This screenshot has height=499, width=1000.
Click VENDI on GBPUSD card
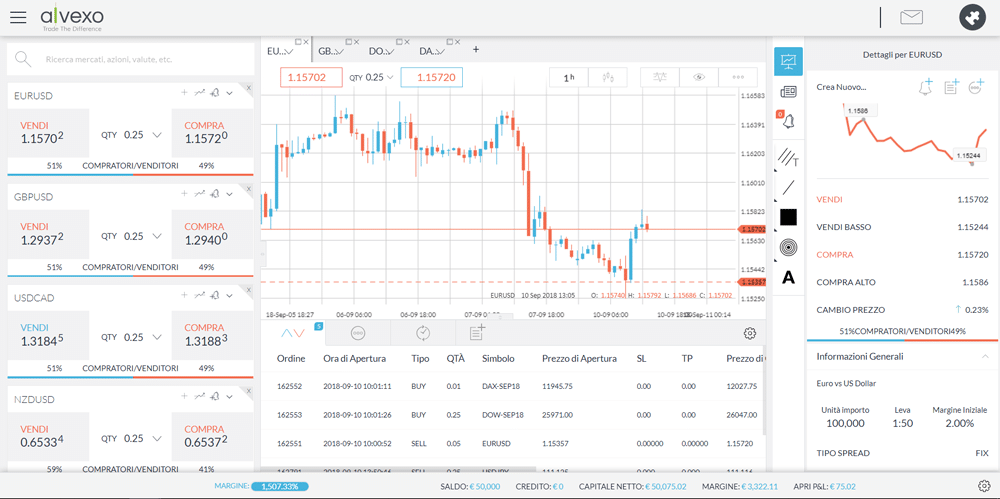coord(48,234)
